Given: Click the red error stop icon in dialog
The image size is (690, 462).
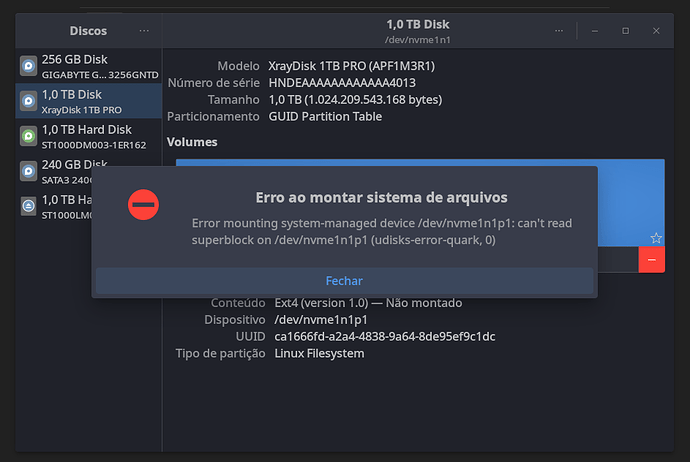Looking at the screenshot, I should 143,205.
